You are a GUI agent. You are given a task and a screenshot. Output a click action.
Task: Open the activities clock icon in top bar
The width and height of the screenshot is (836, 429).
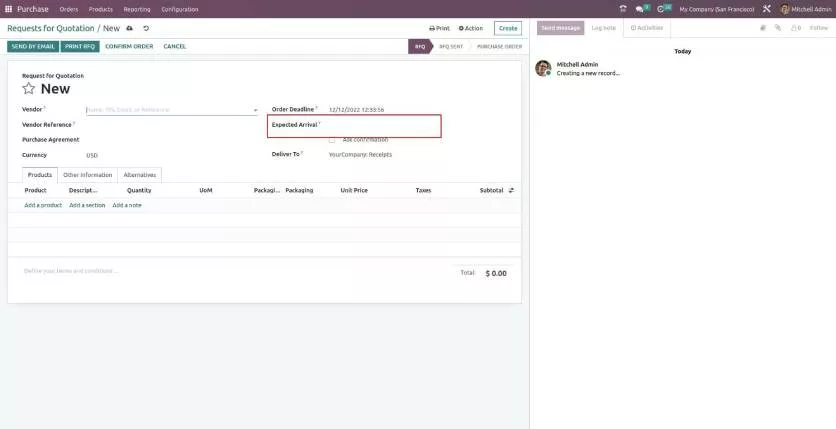click(x=661, y=9)
